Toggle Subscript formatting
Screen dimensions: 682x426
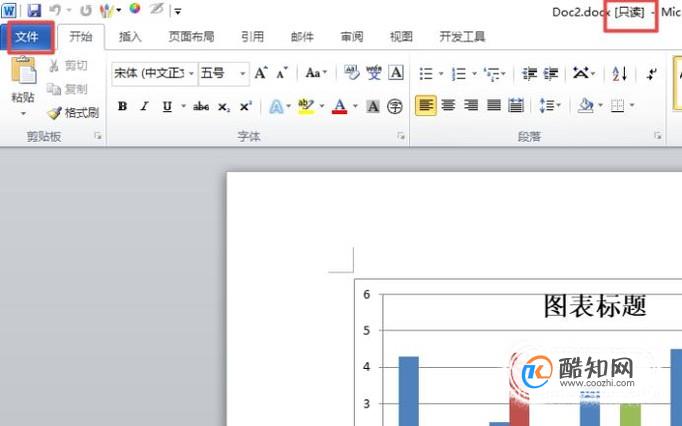point(224,107)
